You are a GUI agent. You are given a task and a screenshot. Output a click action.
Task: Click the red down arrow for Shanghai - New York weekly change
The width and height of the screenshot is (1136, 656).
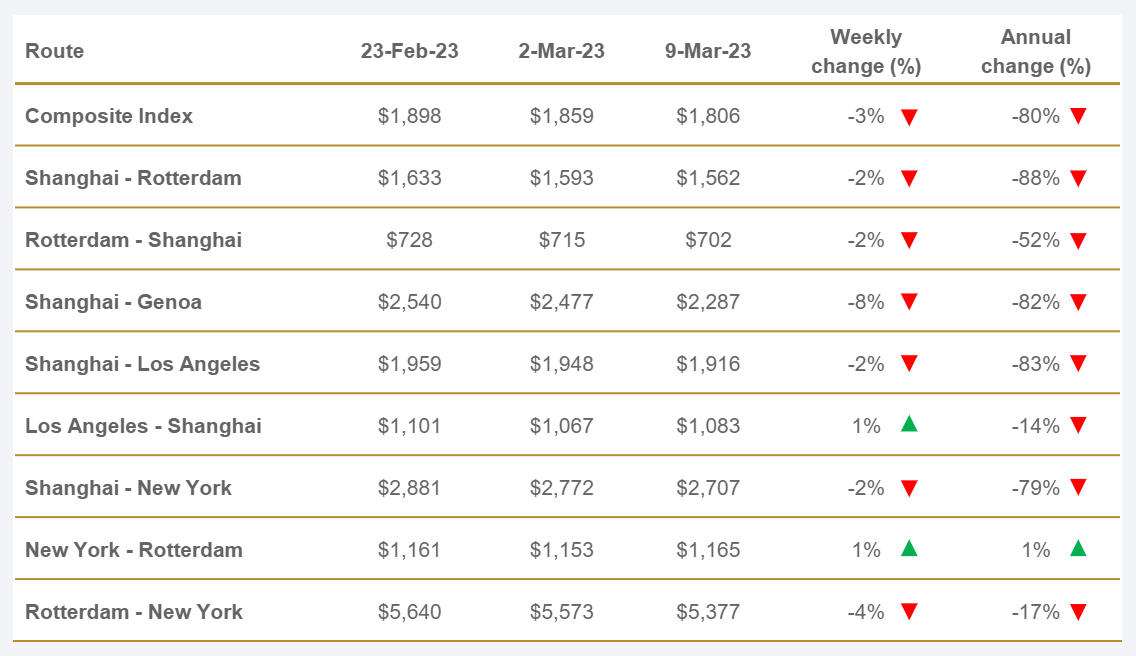[x=909, y=489]
